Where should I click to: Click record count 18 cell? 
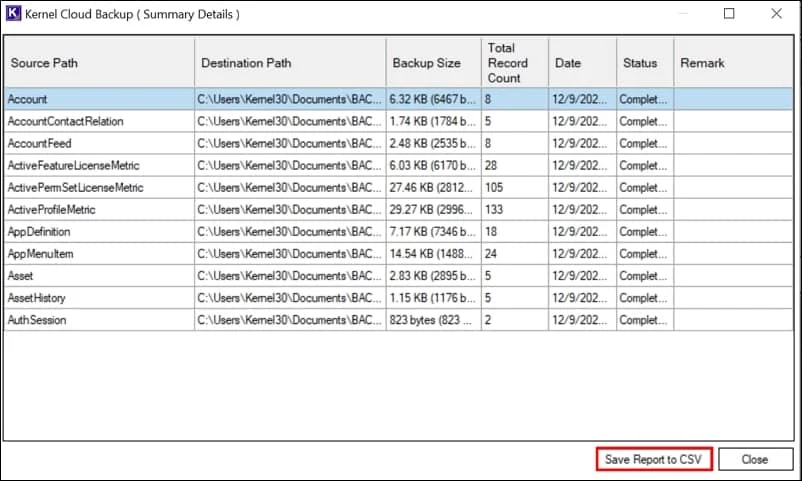click(515, 231)
